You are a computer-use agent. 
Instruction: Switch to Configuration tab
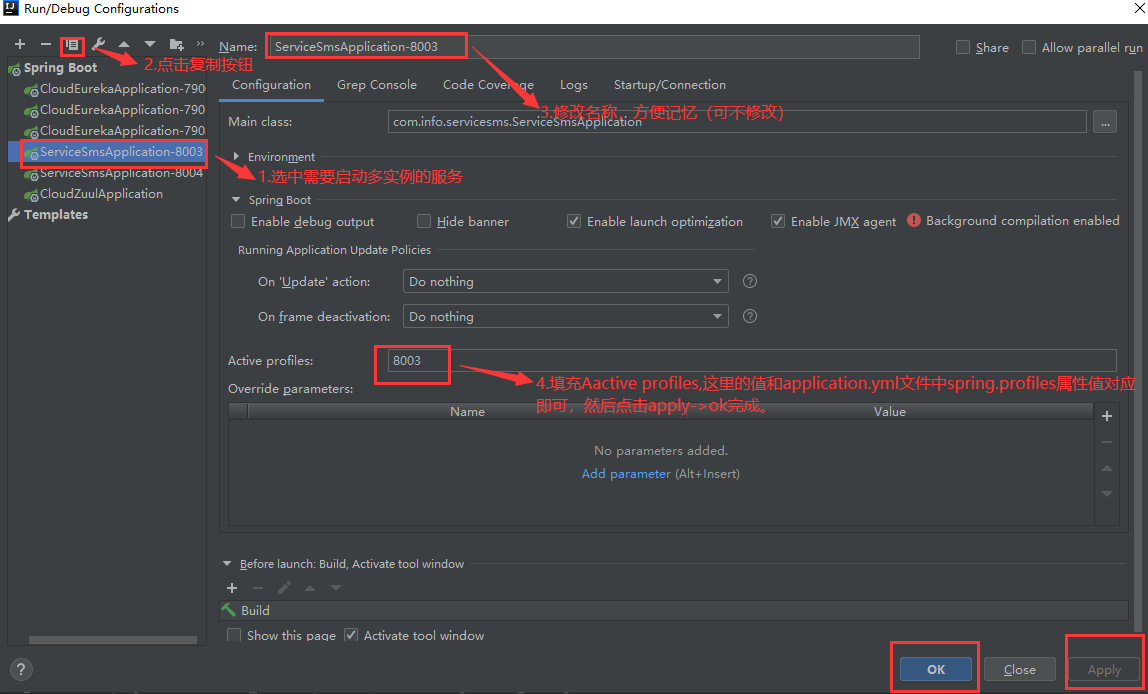(x=271, y=85)
